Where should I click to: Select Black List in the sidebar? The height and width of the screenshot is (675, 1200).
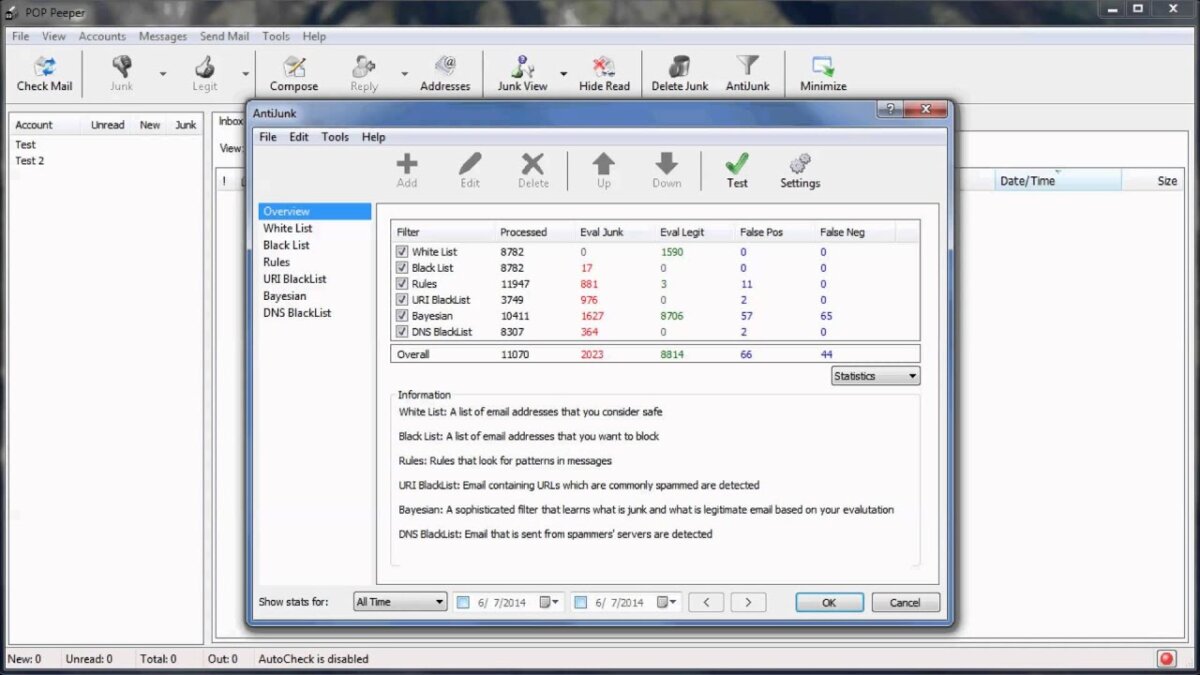[x=286, y=245]
